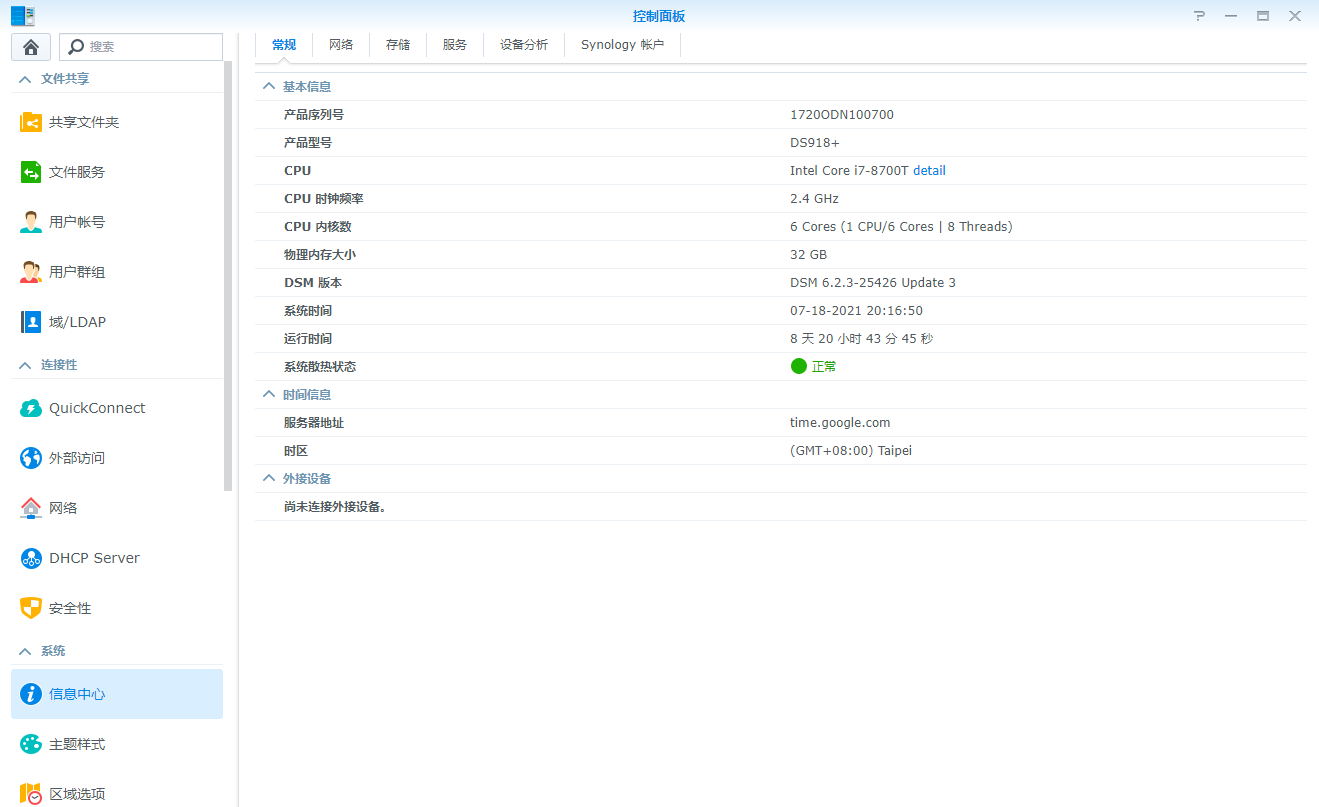Click the sidebar vertical scrollbar
This screenshot has width=1319, height=807.
click(228, 277)
